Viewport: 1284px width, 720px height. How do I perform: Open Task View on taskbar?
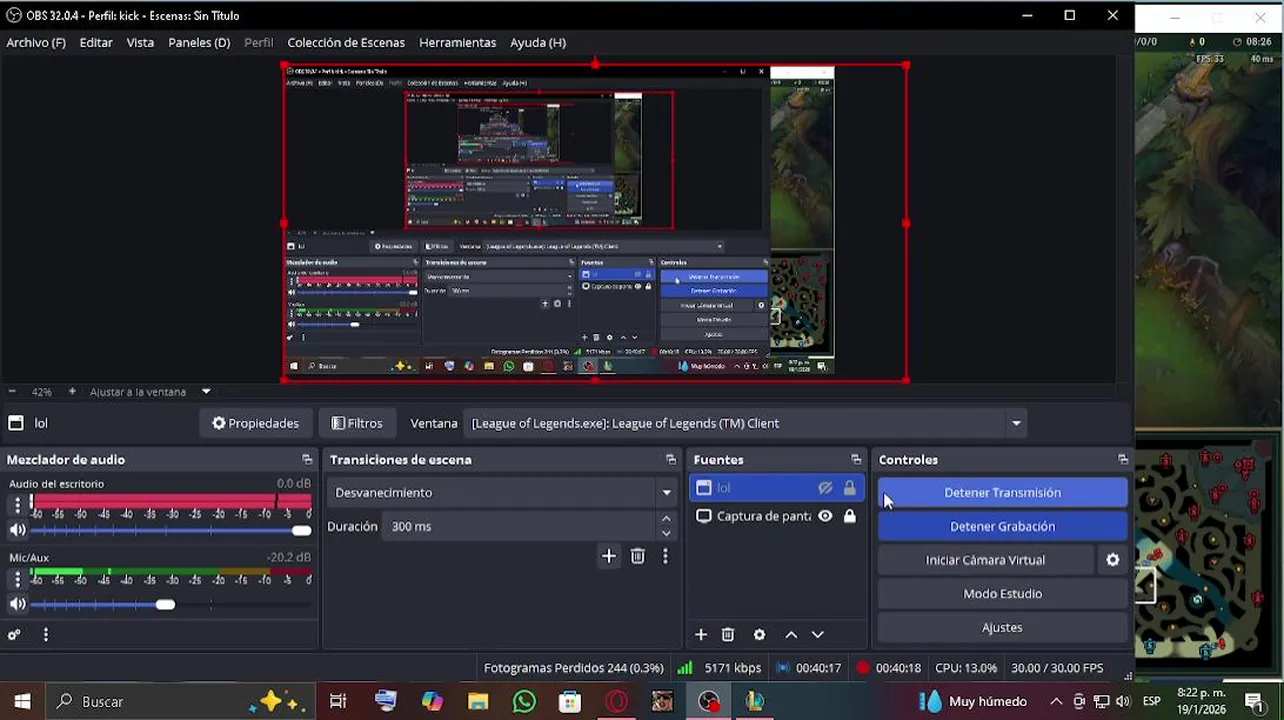click(x=338, y=702)
